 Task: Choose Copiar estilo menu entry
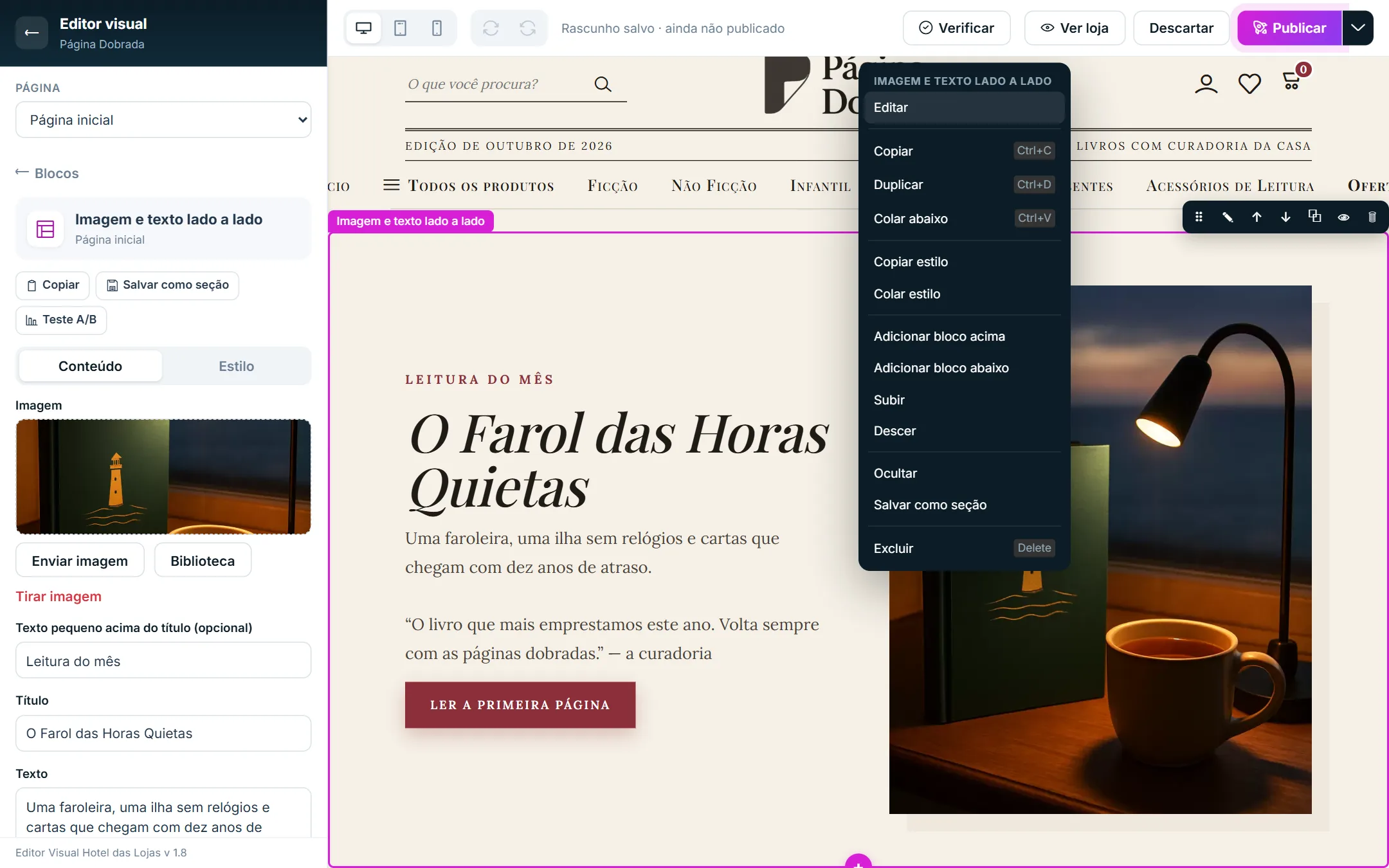pos(964,262)
